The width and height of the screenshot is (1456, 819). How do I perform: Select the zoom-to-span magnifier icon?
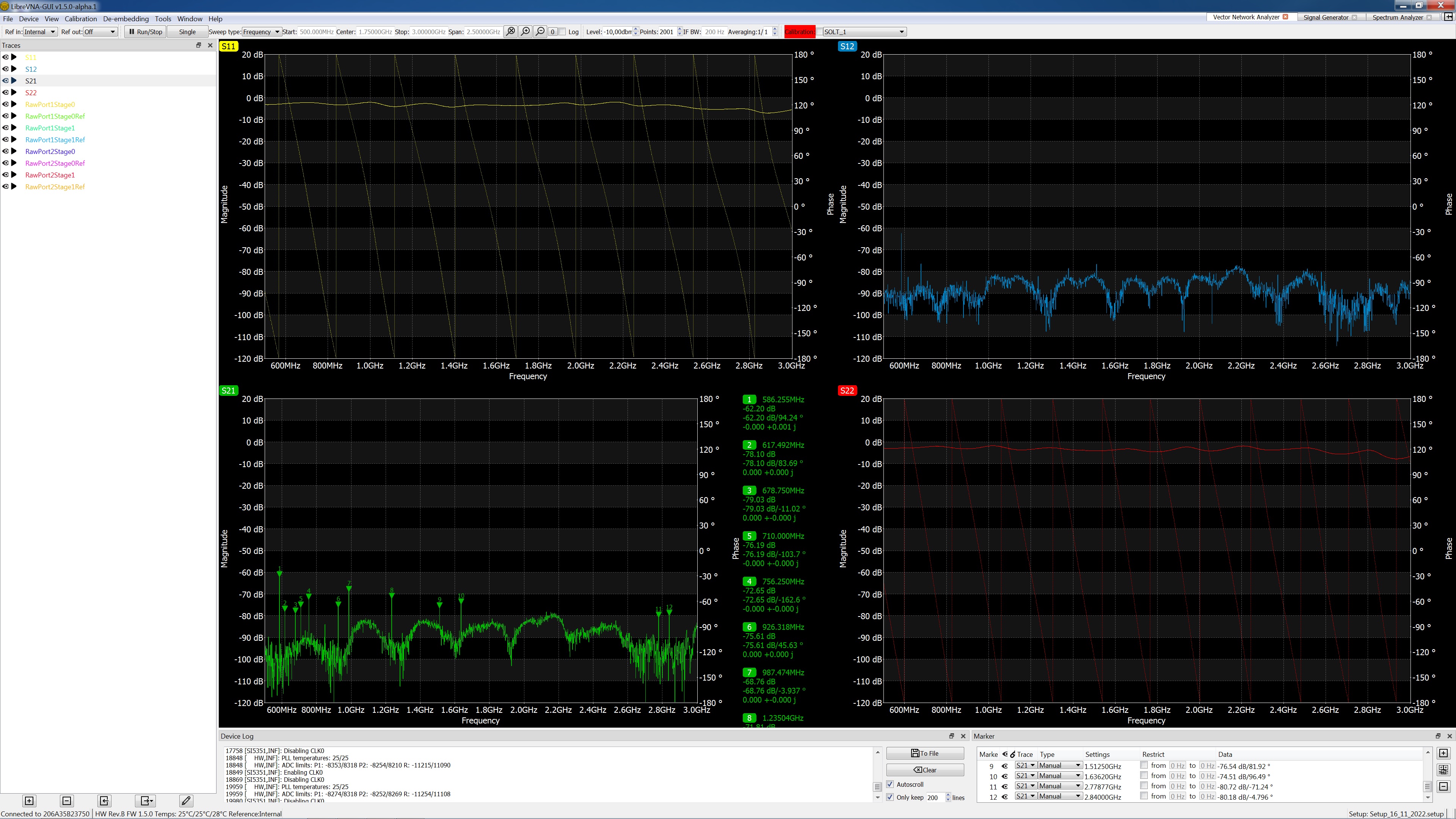click(510, 31)
